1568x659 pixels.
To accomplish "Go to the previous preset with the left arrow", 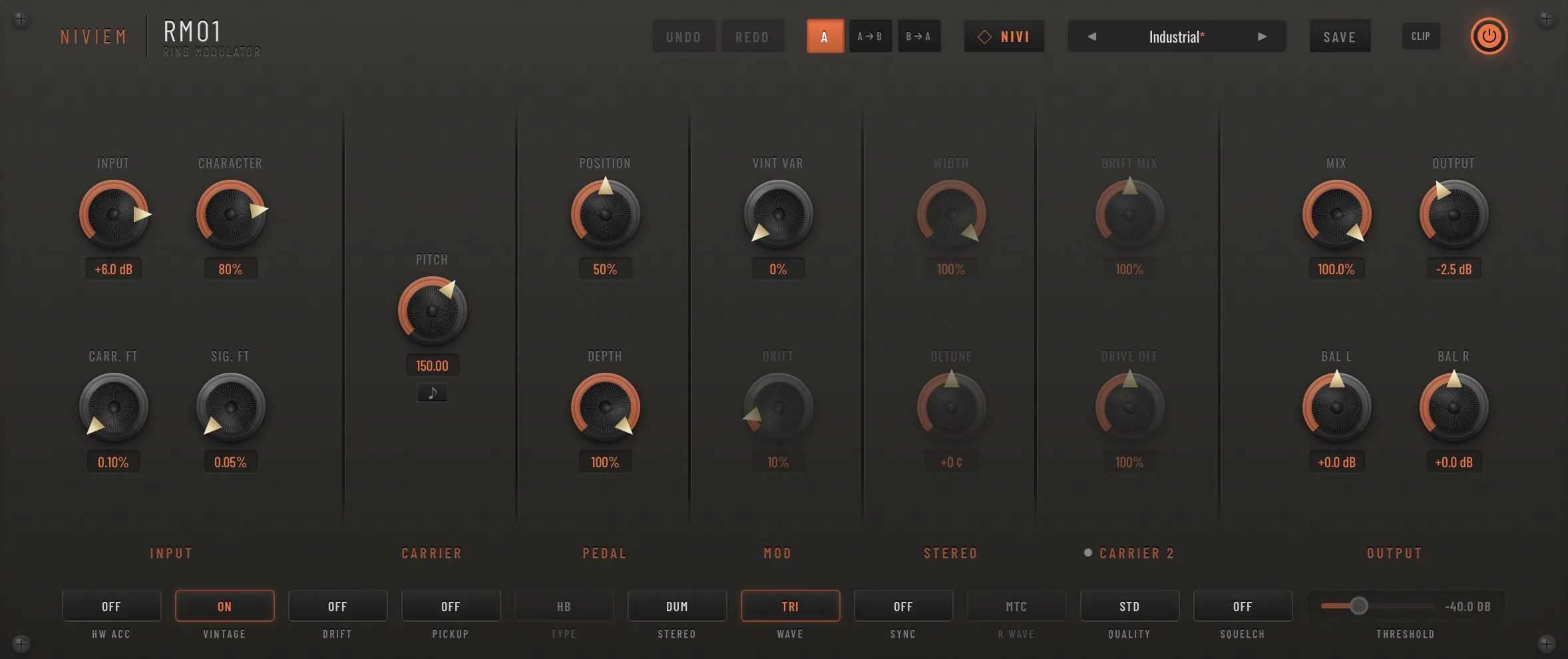I will coord(1091,37).
